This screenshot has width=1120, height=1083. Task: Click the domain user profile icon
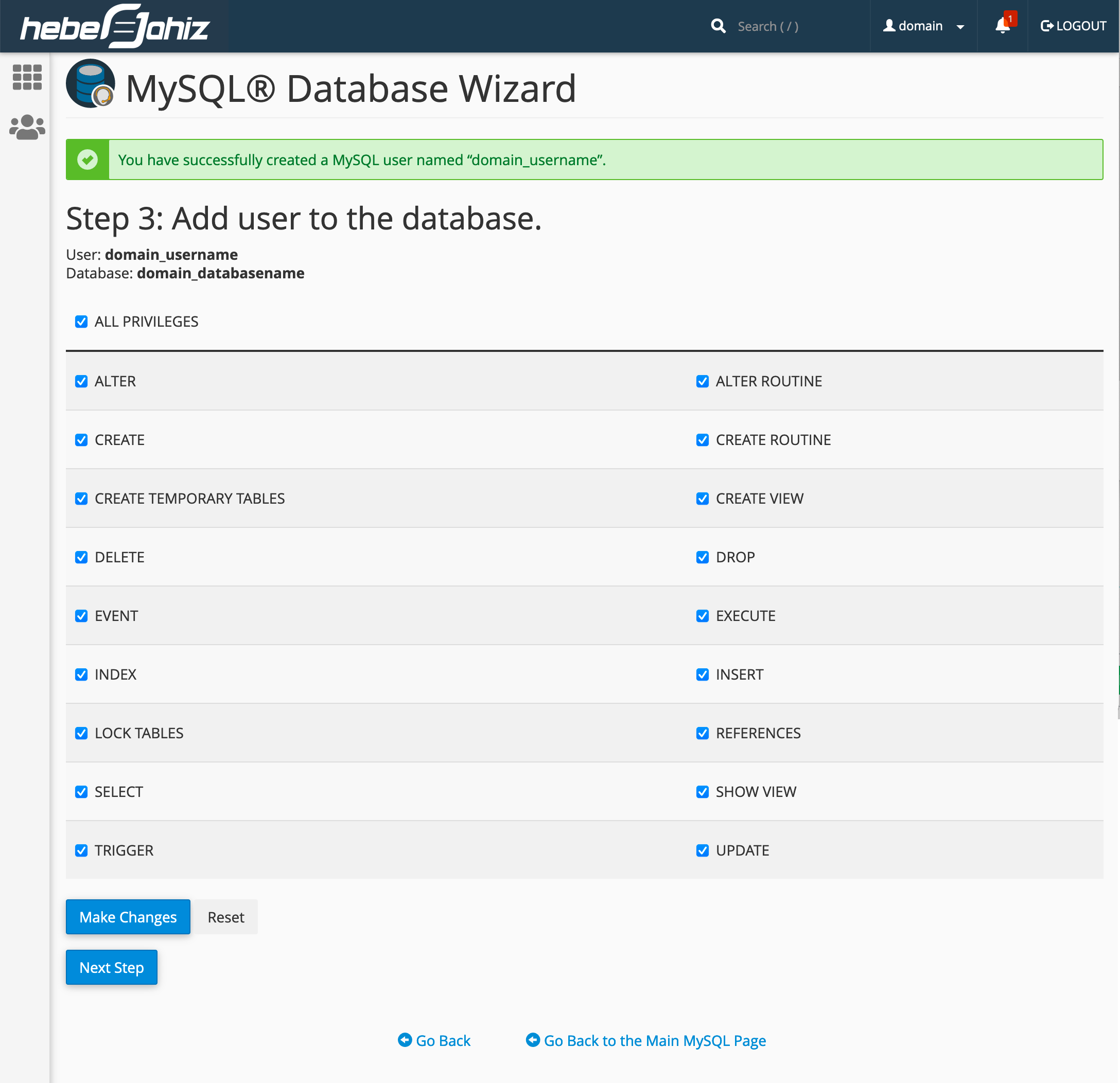click(888, 26)
